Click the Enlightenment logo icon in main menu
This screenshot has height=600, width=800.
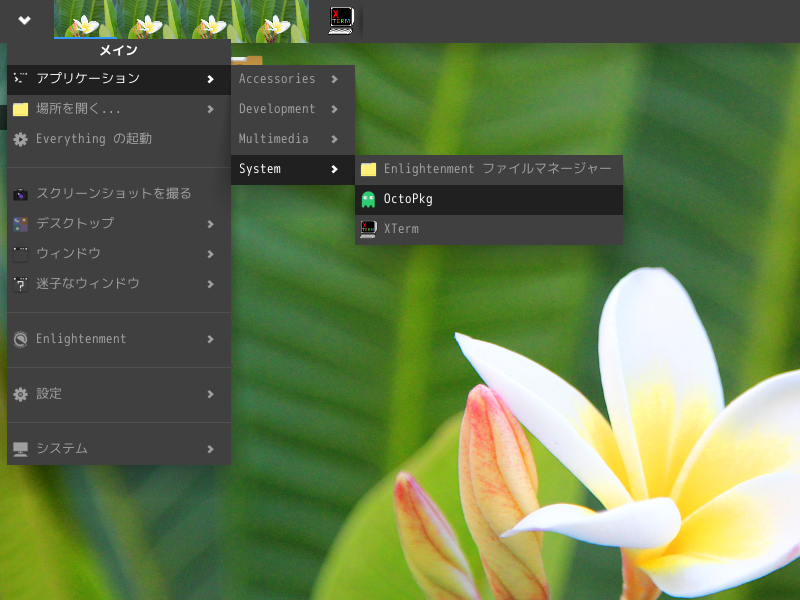20,339
